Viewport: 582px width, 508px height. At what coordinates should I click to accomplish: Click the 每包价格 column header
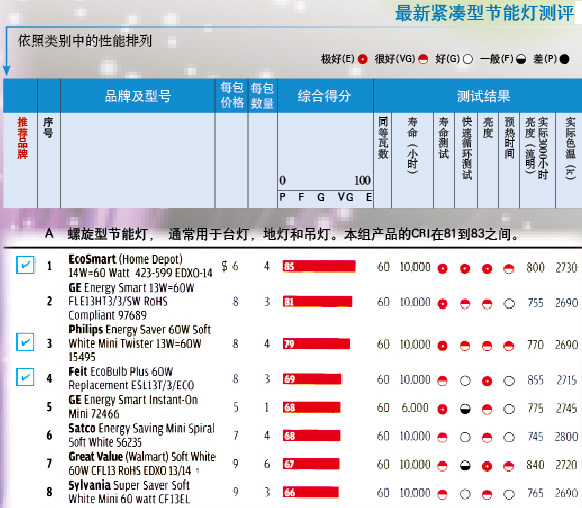coord(232,95)
